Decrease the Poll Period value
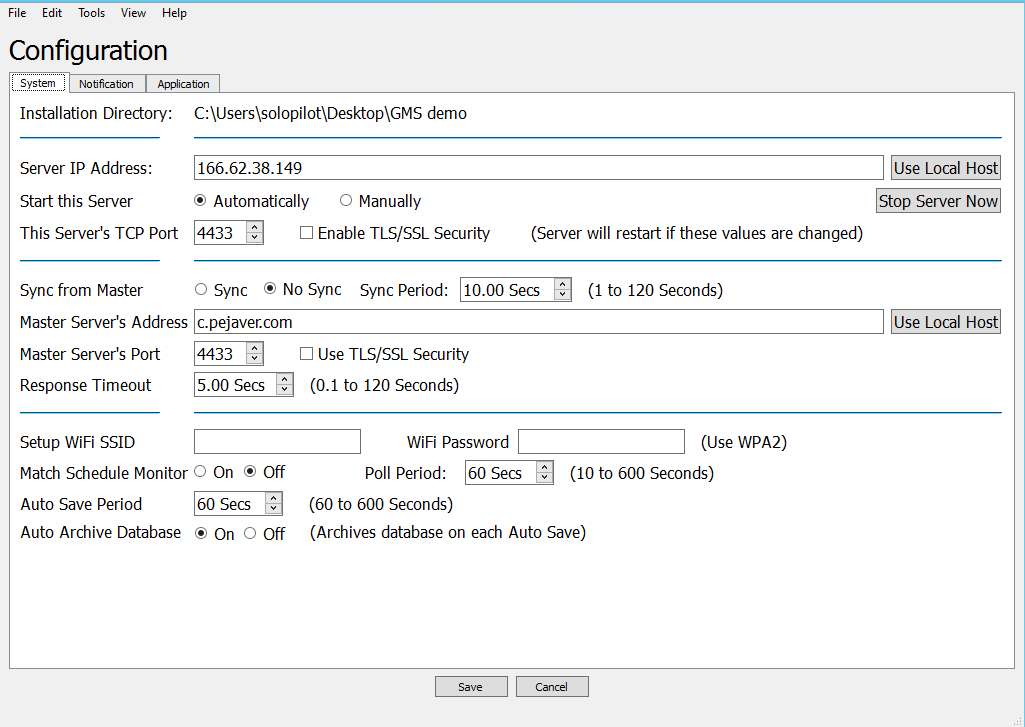 (x=544, y=478)
